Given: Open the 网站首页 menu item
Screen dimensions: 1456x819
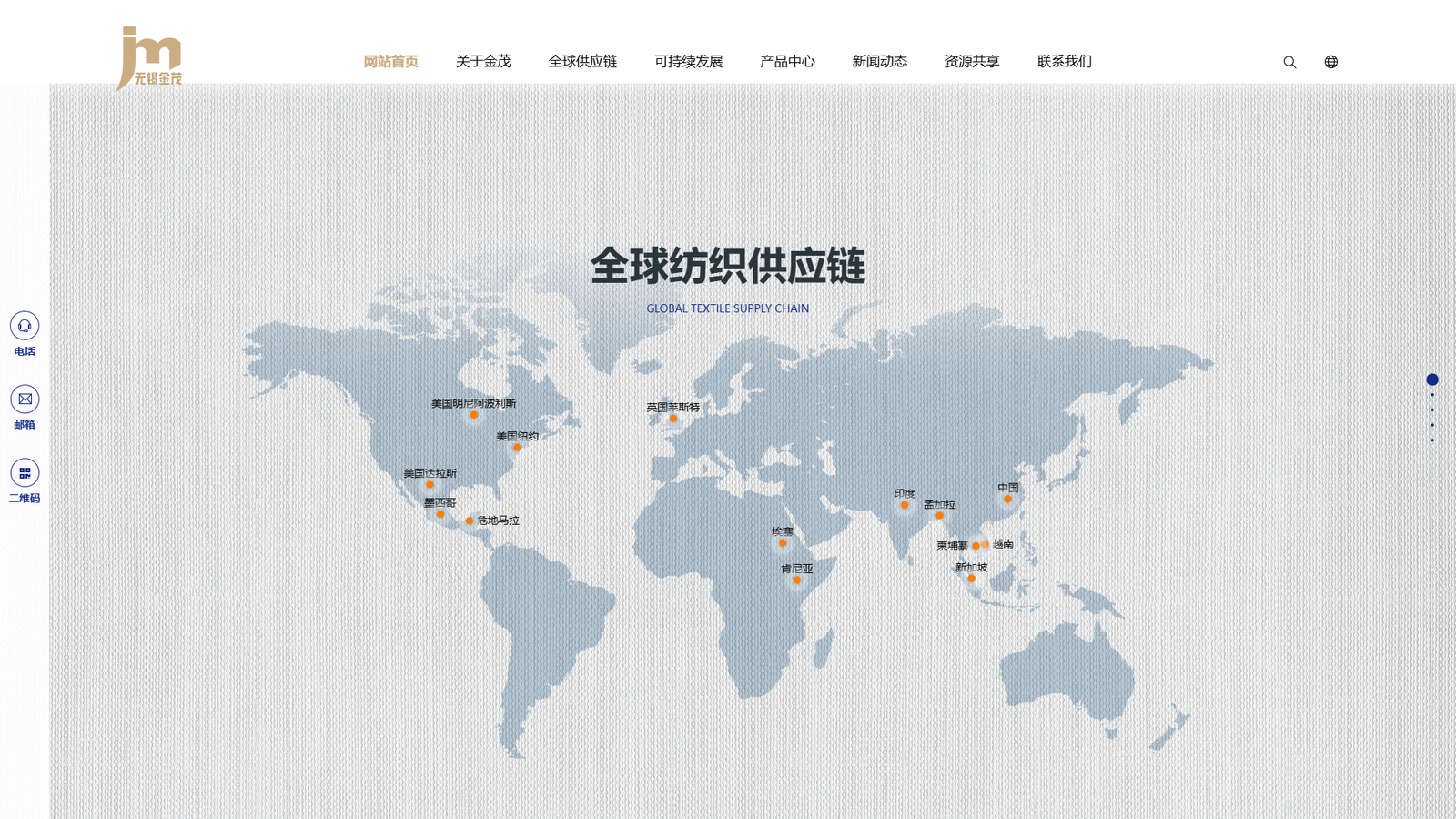Looking at the screenshot, I should point(391,61).
